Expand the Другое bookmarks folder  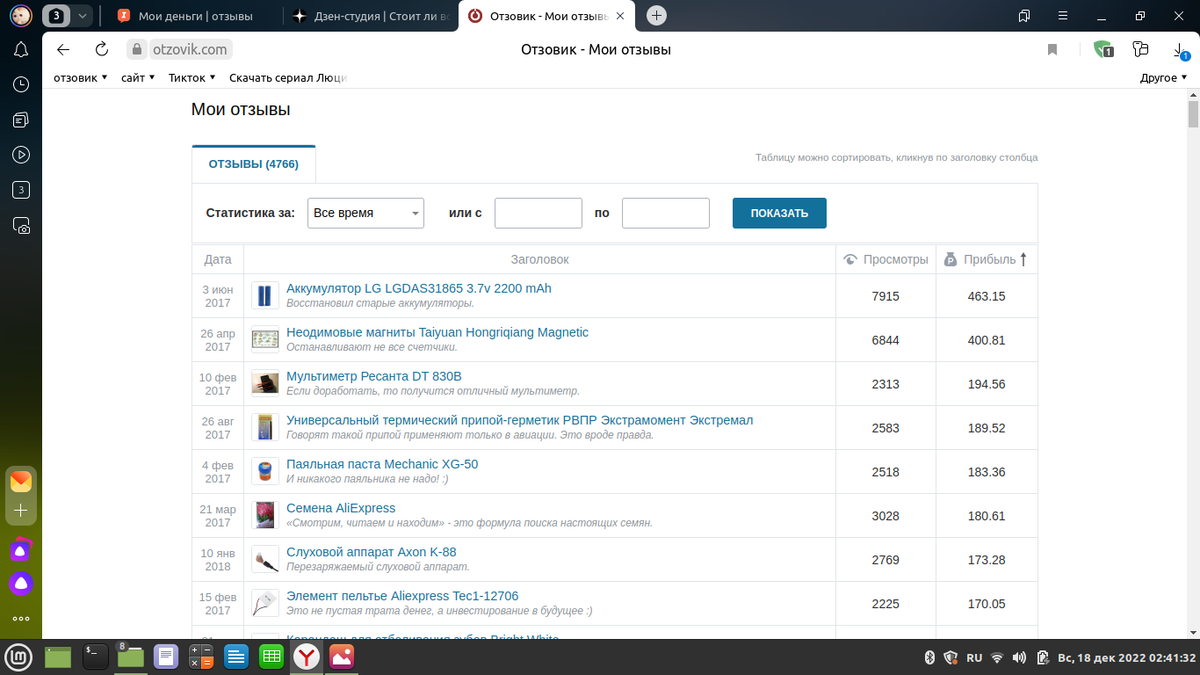coord(1164,78)
